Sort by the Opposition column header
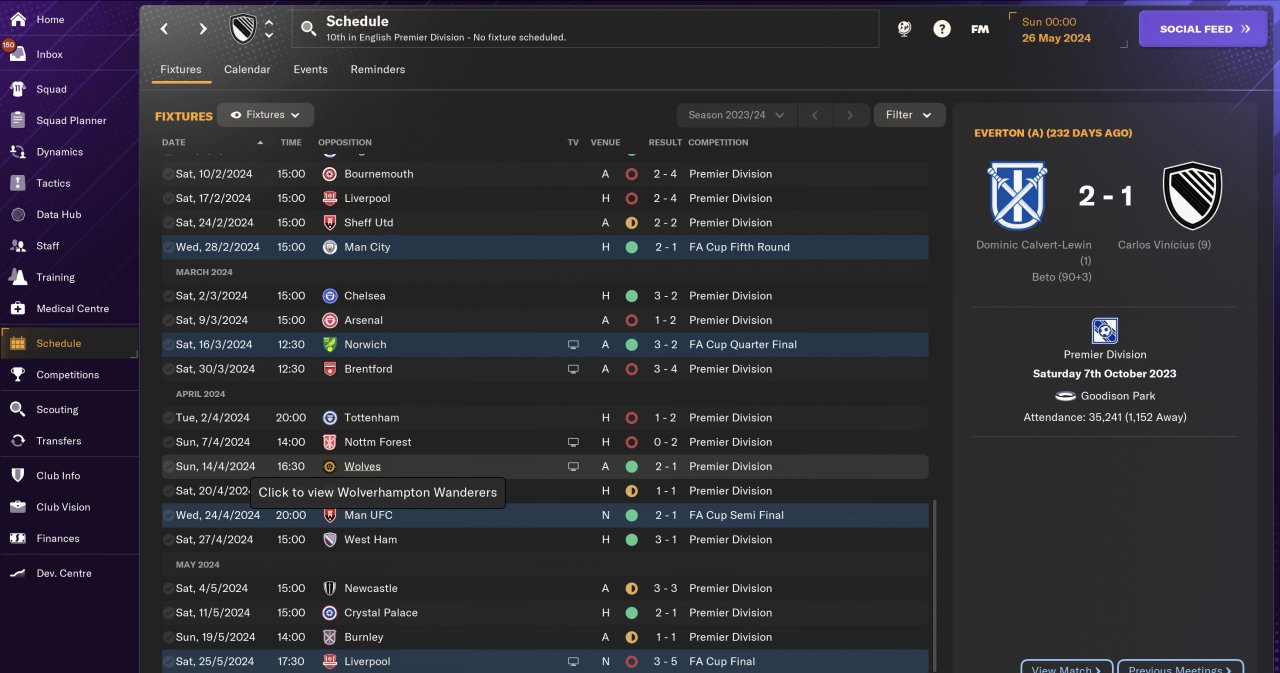This screenshot has width=1280, height=673. [x=345, y=142]
